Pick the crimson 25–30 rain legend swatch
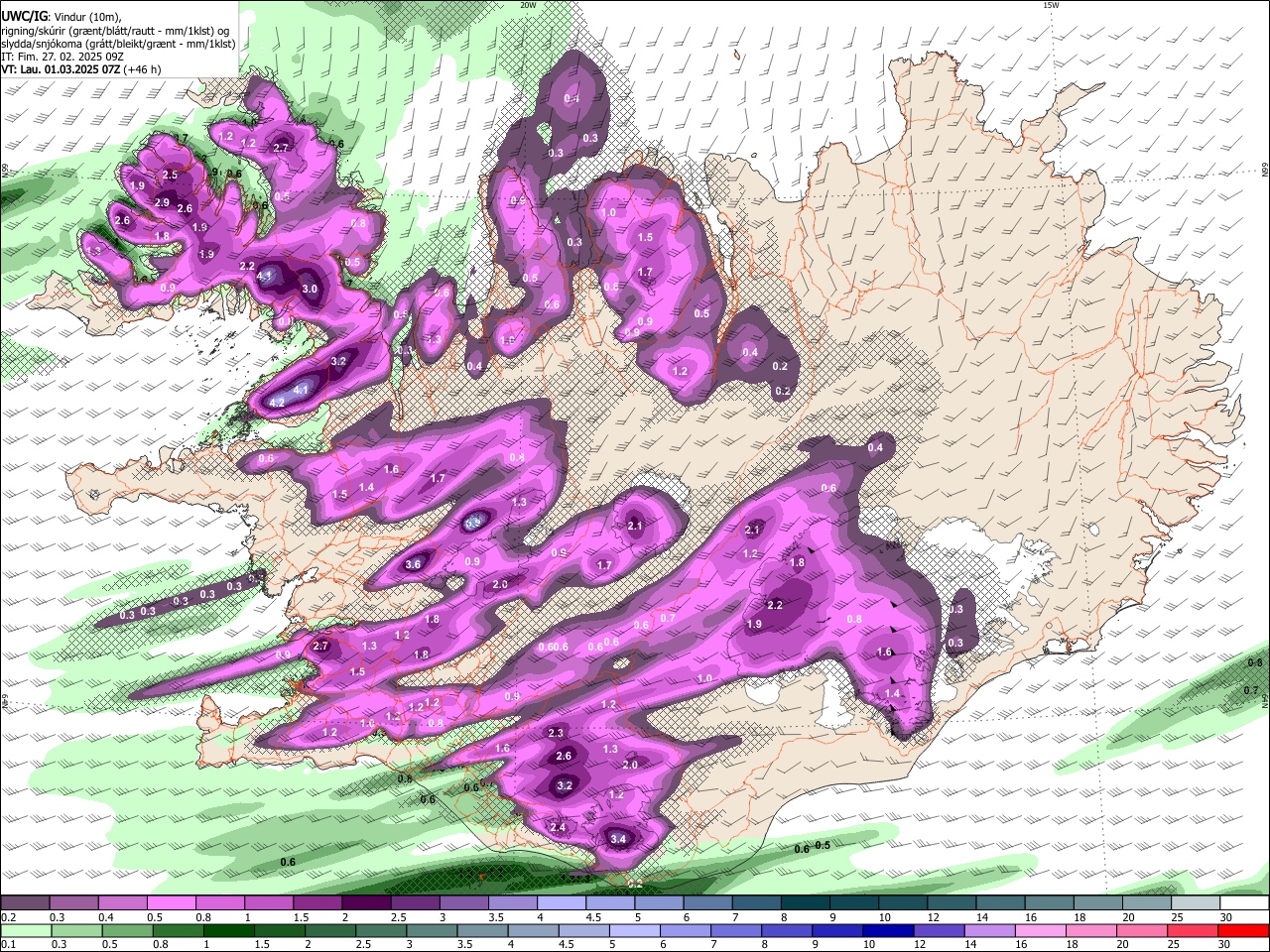Image resolution: width=1270 pixels, height=952 pixels. coord(1195,930)
